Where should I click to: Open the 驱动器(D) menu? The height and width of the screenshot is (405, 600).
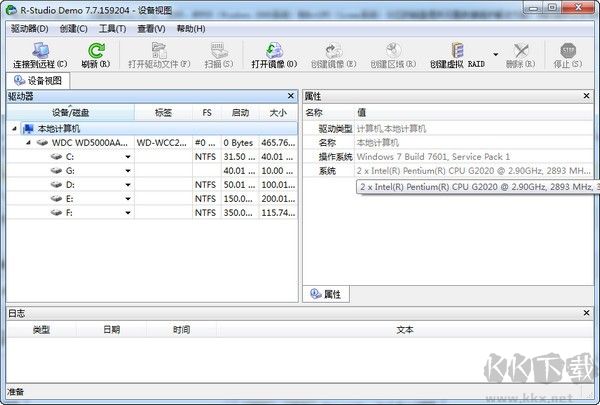tap(29, 29)
